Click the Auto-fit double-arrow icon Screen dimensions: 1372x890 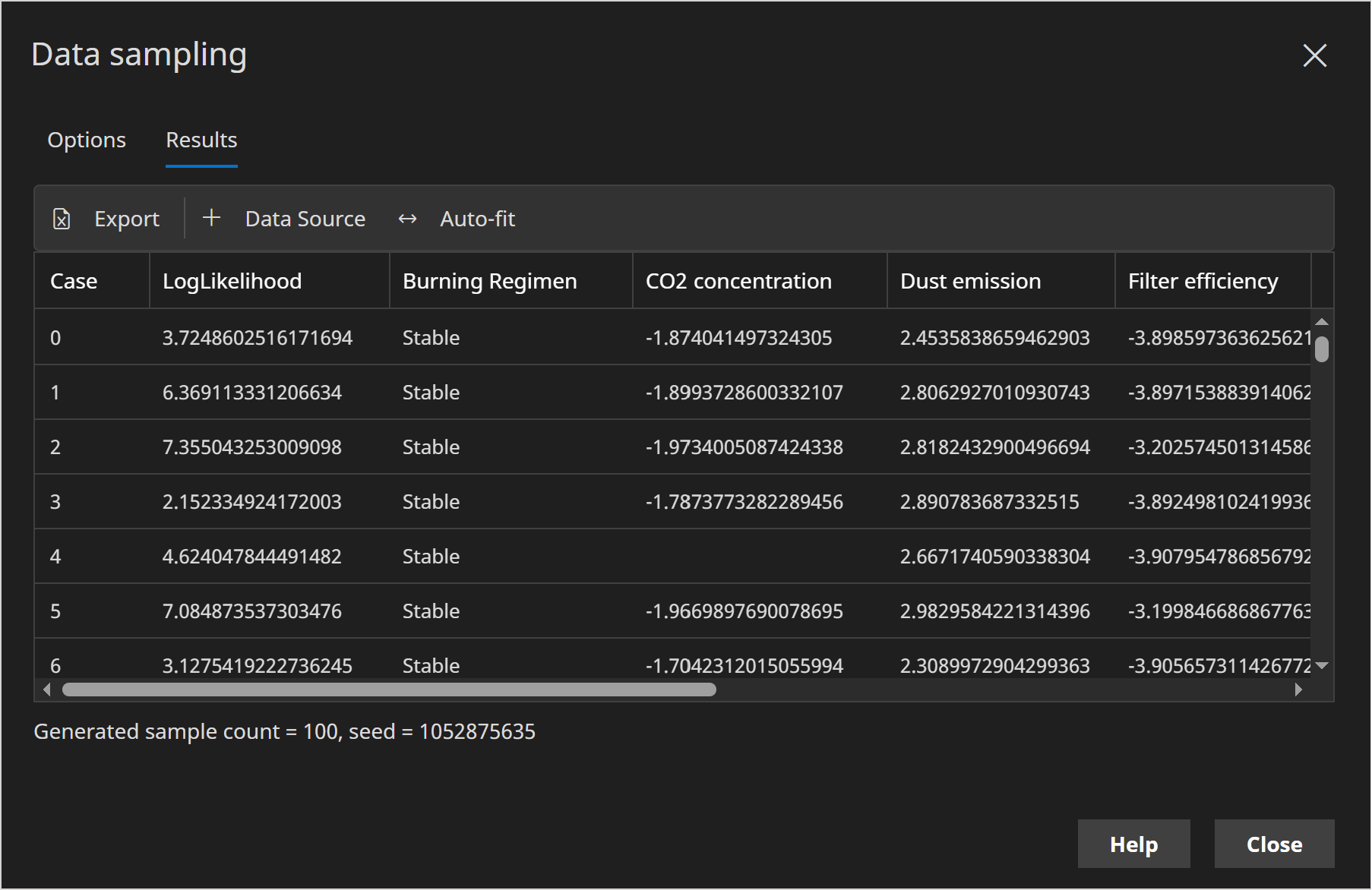(407, 219)
